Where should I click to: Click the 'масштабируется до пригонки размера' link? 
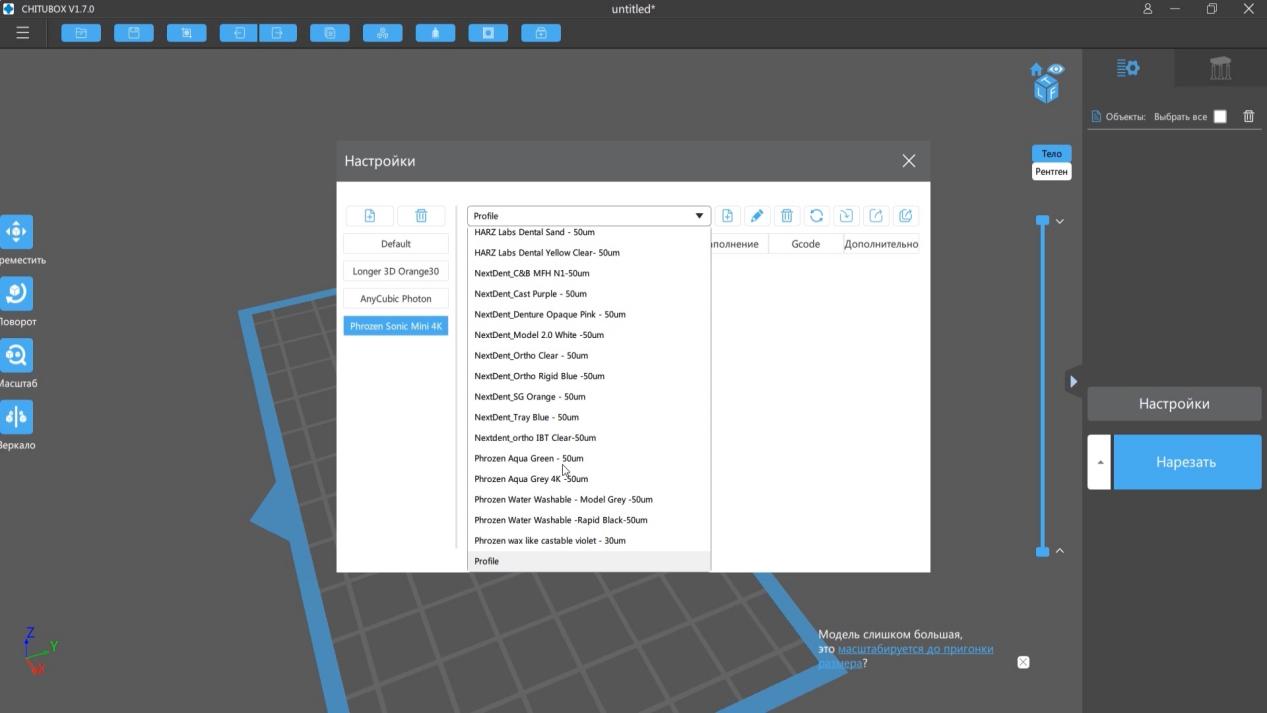click(x=915, y=649)
